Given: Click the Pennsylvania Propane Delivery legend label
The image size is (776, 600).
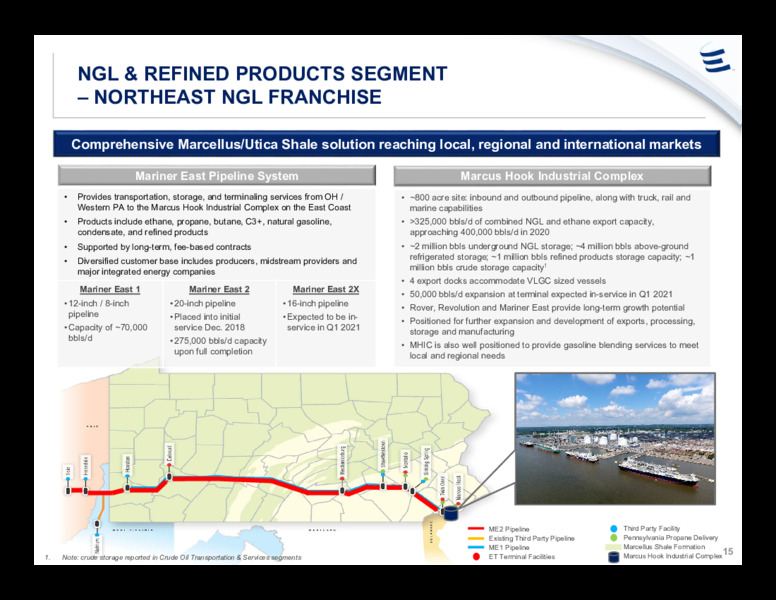Looking at the screenshot, I should [x=670, y=538].
